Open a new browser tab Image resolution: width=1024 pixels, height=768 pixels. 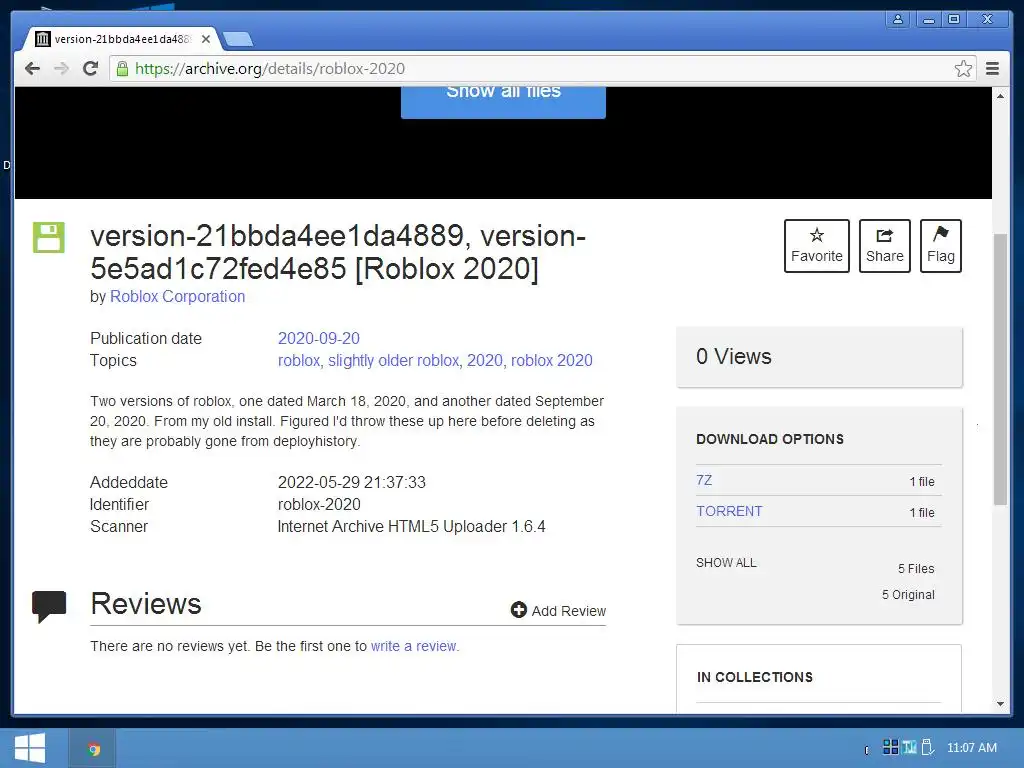(x=238, y=40)
